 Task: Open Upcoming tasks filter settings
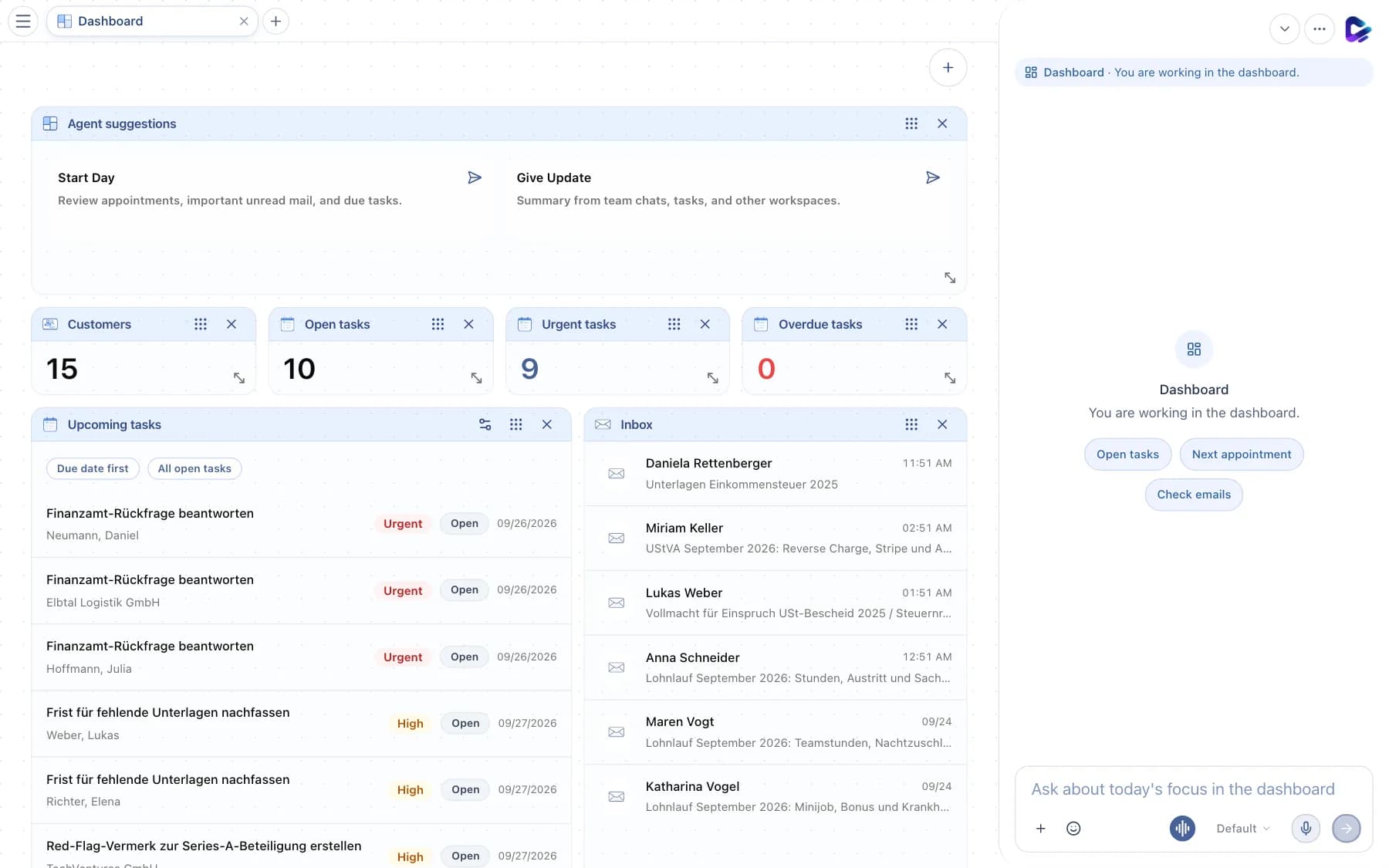tap(485, 424)
